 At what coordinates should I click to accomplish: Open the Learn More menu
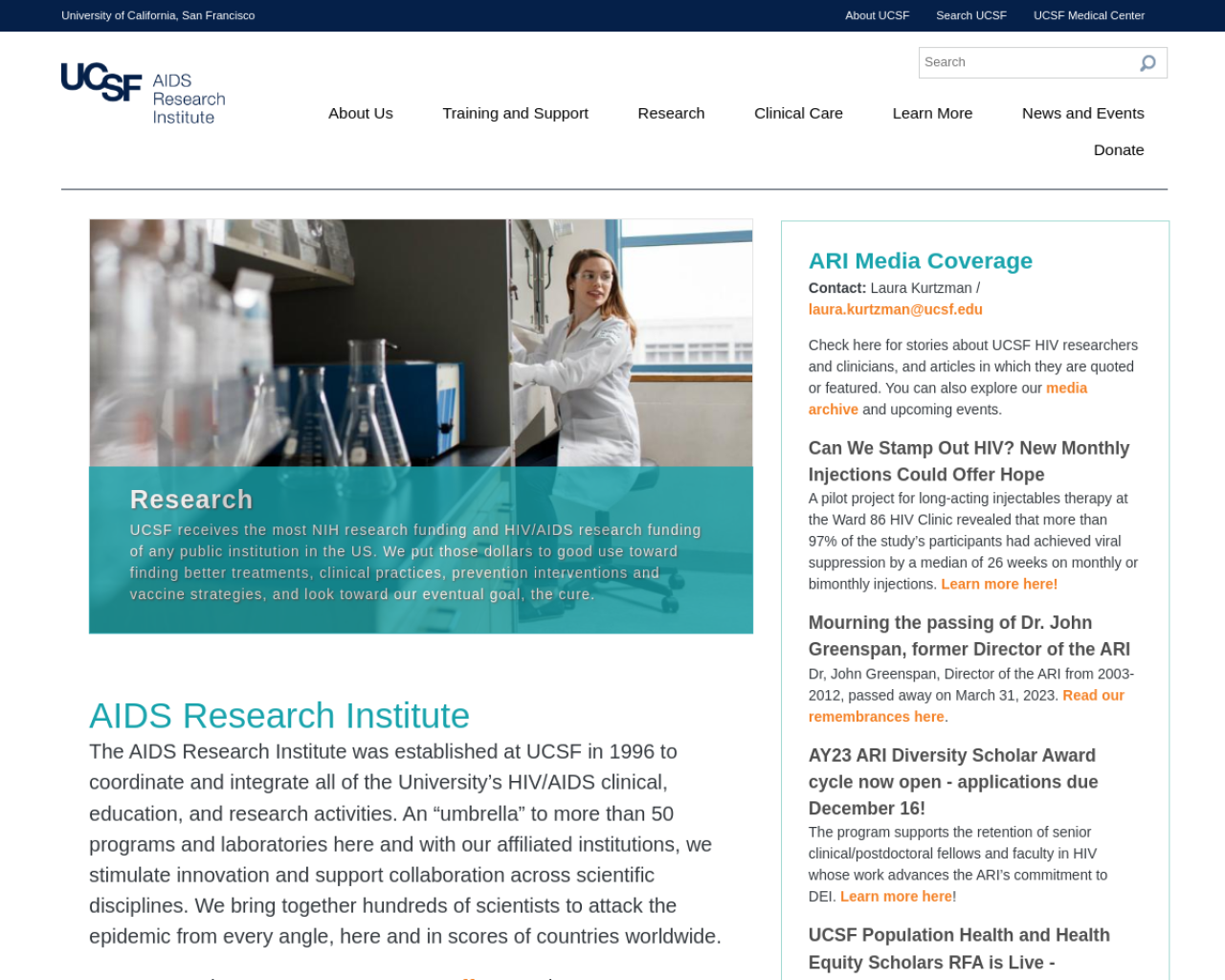point(932,113)
